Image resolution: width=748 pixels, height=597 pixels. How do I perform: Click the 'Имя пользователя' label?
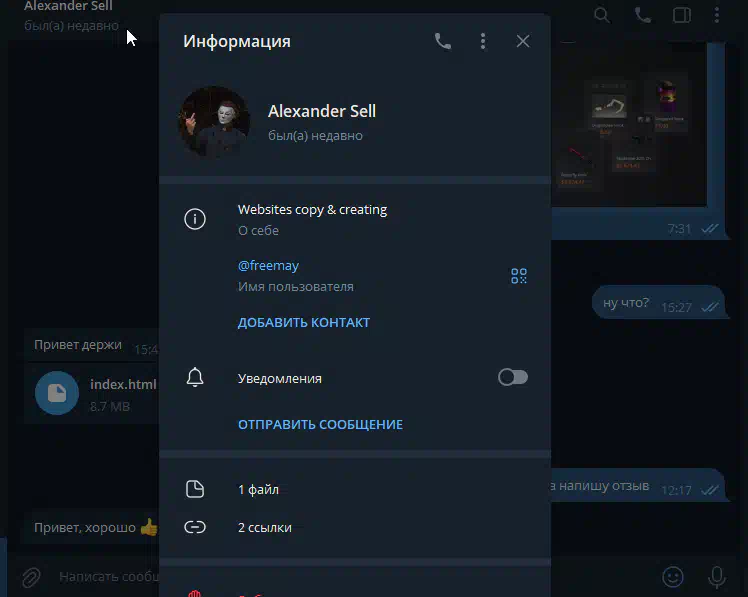coord(296,287)
